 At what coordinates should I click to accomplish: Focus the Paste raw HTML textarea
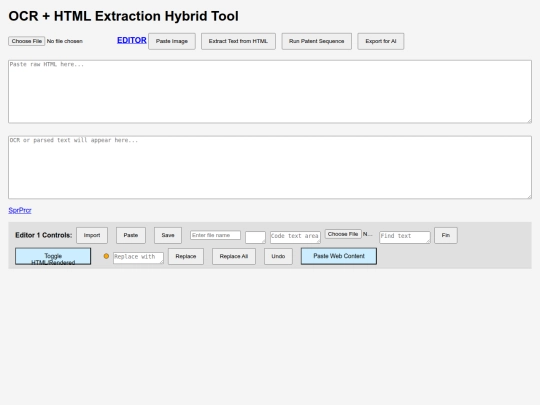270,92
